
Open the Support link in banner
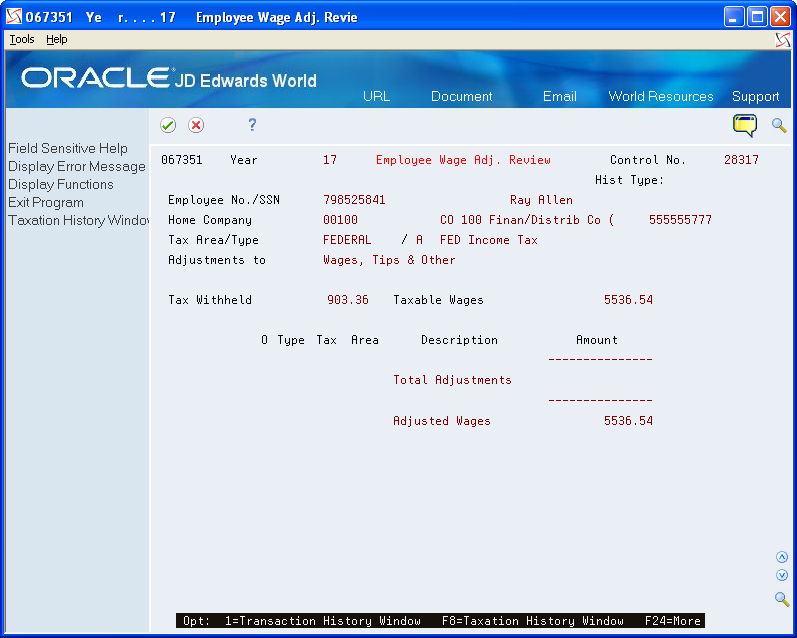(x=755, y=97)
